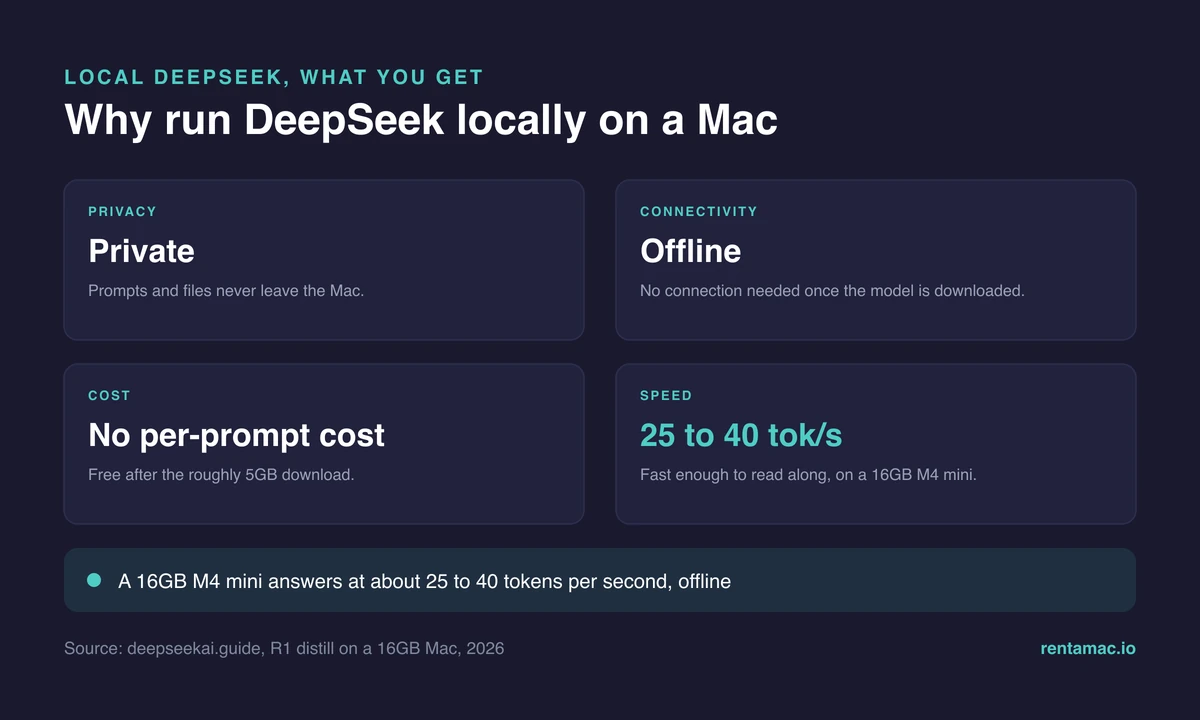The width and height of the screenshot is (1200, 720).
Task: Open the rentamac.io link
Action: click(x=1088, y=649)
